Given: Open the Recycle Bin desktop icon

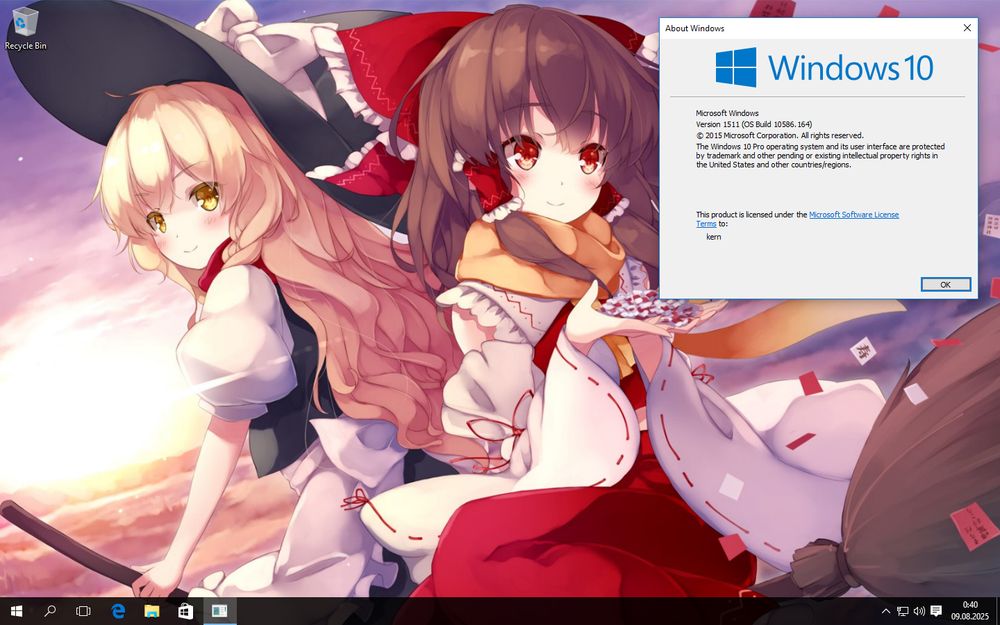Looking at the screenshot, I should click(x=25, y=28).
